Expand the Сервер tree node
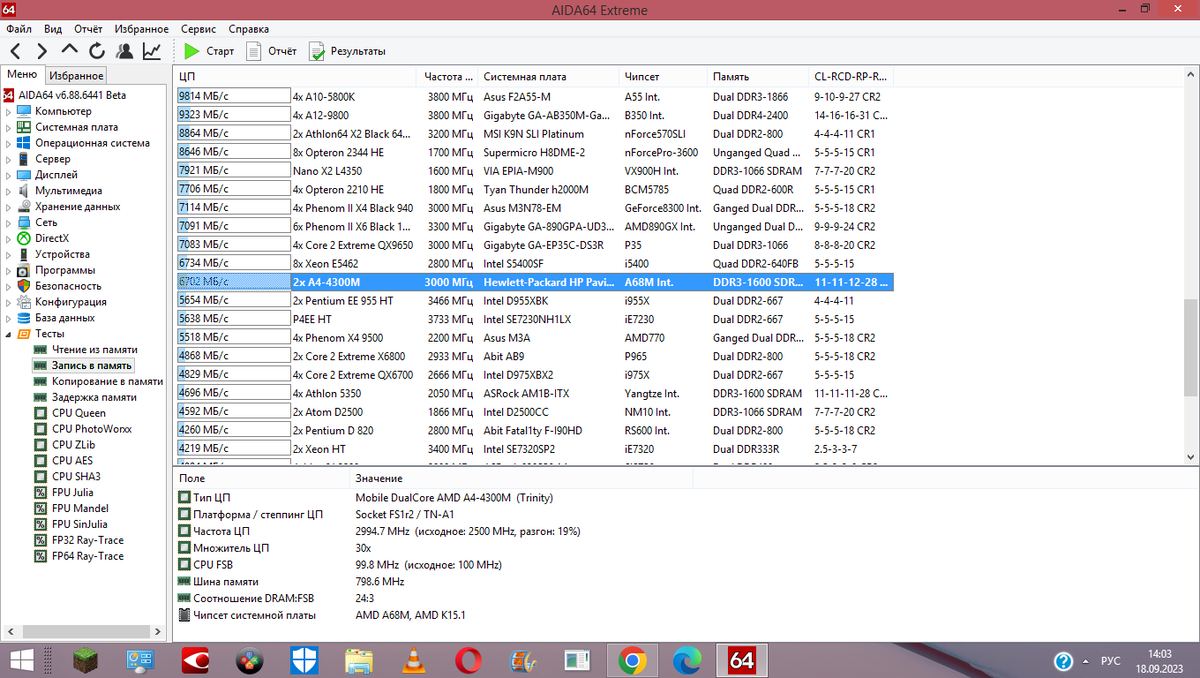The image size is (1200, 678). point(9,159)
